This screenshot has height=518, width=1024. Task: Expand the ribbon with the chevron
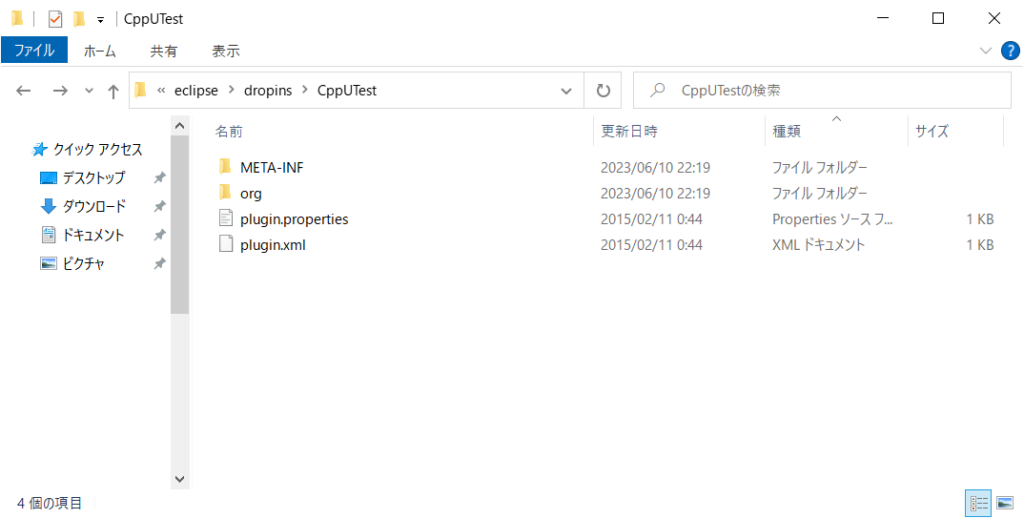coord(986,51)
